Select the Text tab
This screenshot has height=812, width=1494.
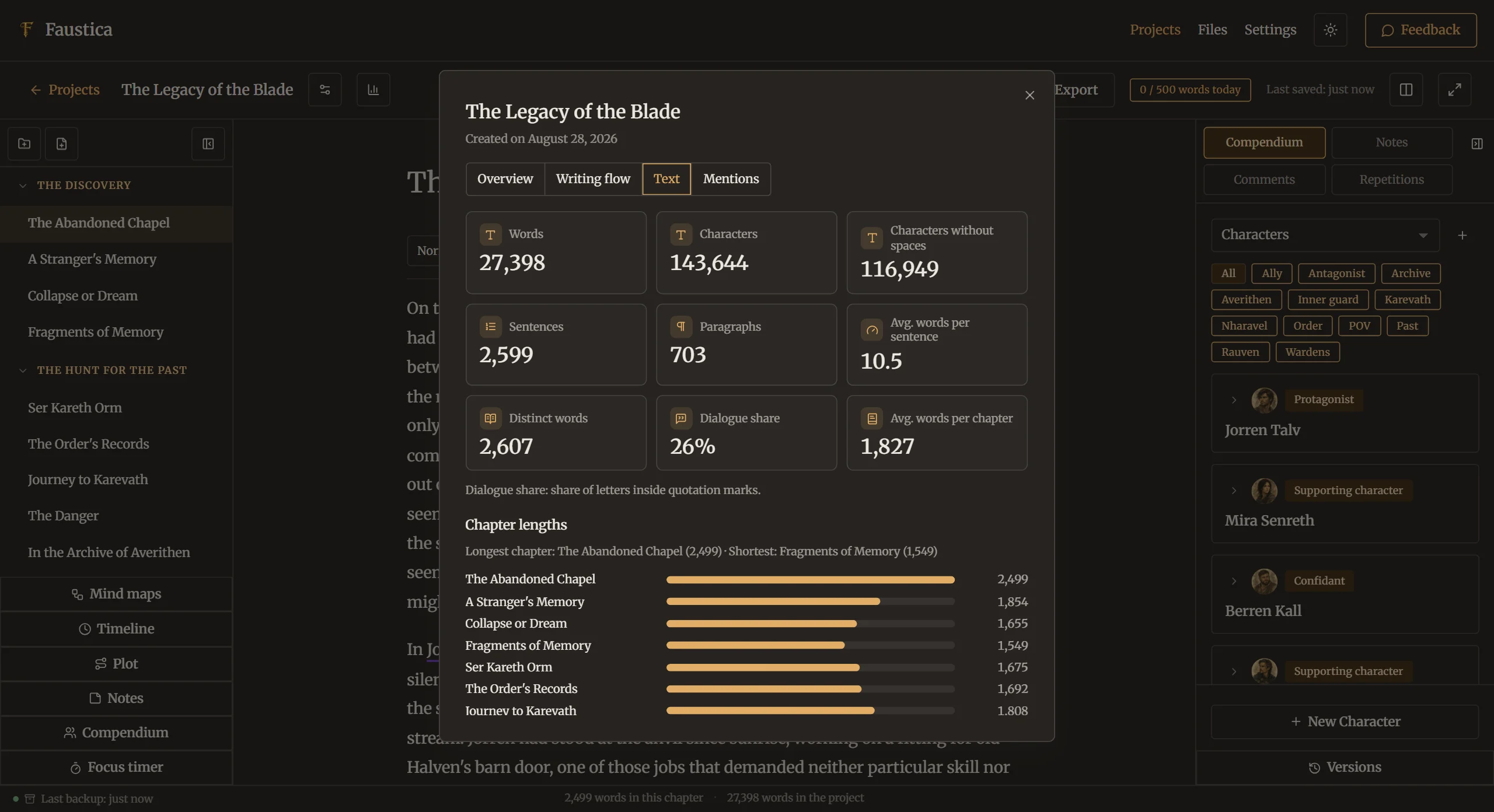pyautogui.click(x=666, y=179)
